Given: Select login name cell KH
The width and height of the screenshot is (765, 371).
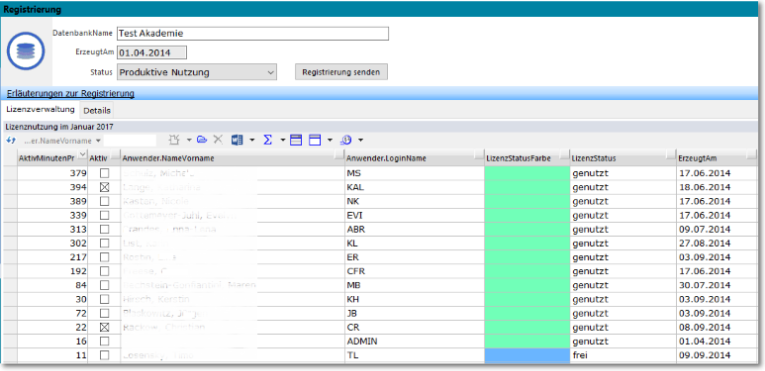Looking at the screenshot, I should [x=414, y=299].
